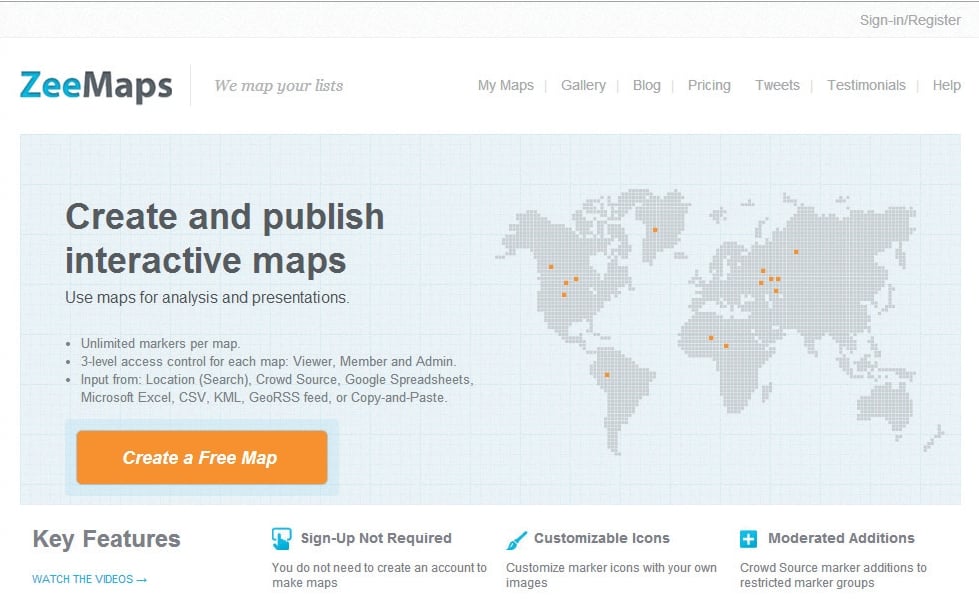Viewport: 979px width, 612px height.
Task: Open the Help menu item
Action: tap(947, 85)
